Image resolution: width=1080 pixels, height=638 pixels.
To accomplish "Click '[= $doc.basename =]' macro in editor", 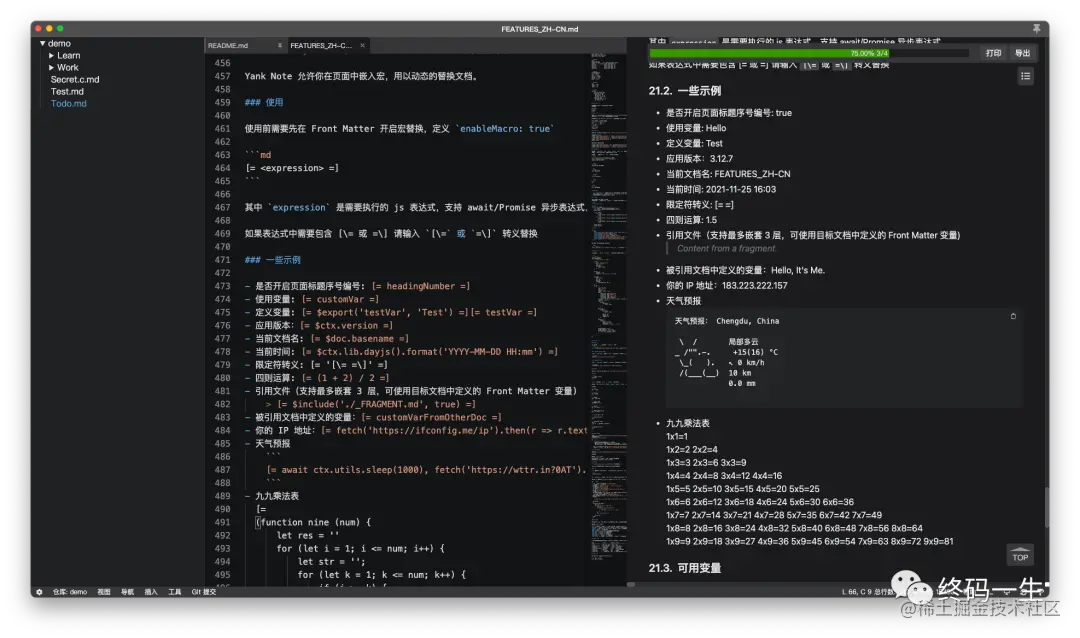I will click(360, 338).
